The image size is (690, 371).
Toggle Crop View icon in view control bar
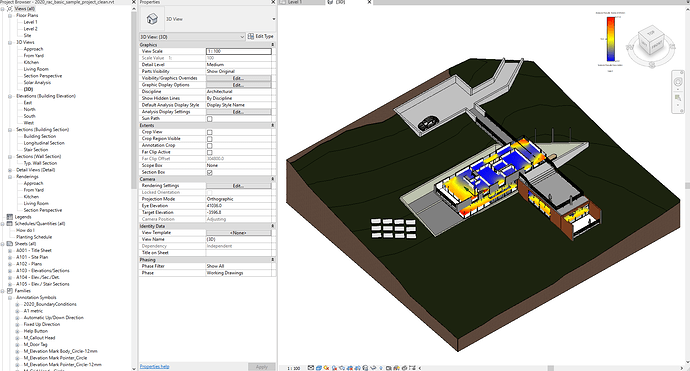coord(350,367)
